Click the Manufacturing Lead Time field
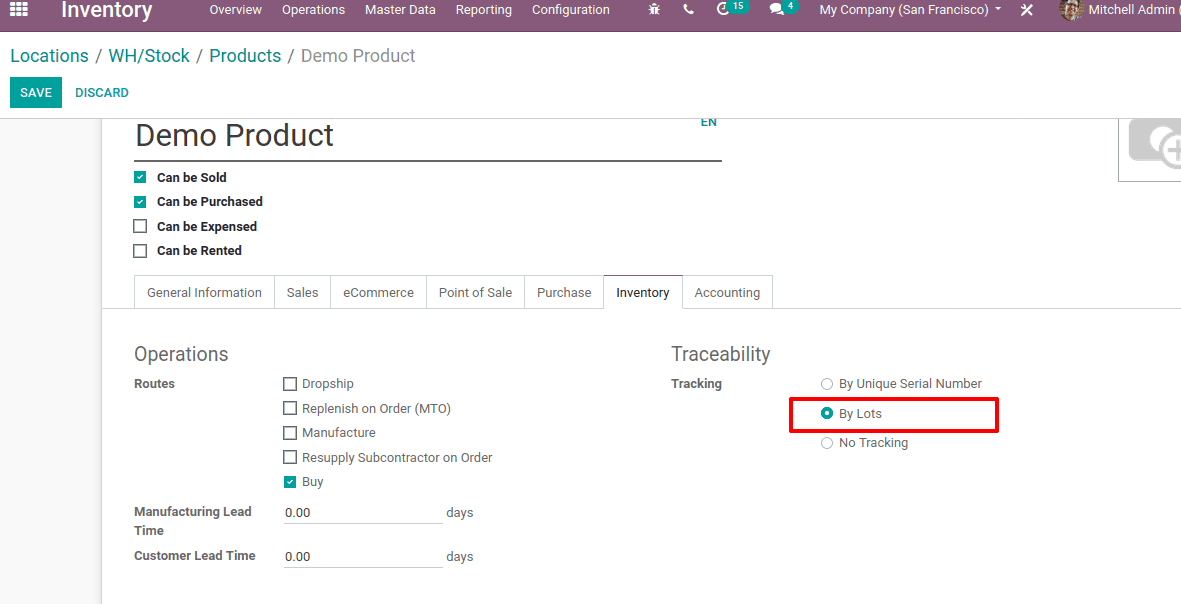 (x=363, y=513)
